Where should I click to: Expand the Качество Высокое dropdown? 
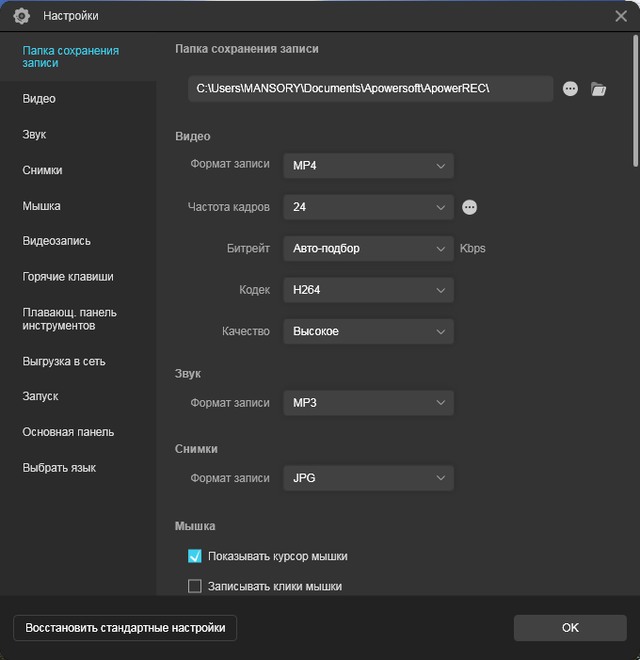(368, 331)
